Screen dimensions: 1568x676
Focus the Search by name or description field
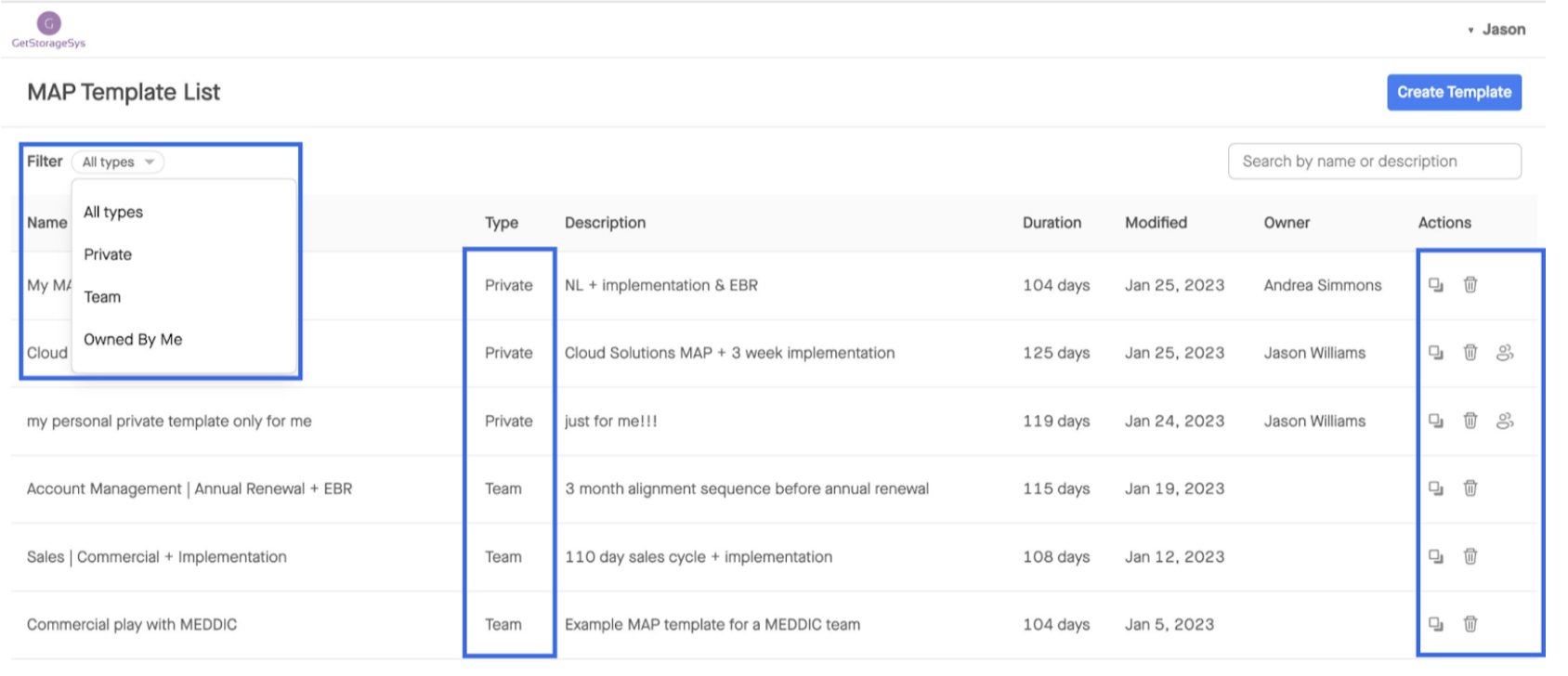click(x=1374, y=162)
